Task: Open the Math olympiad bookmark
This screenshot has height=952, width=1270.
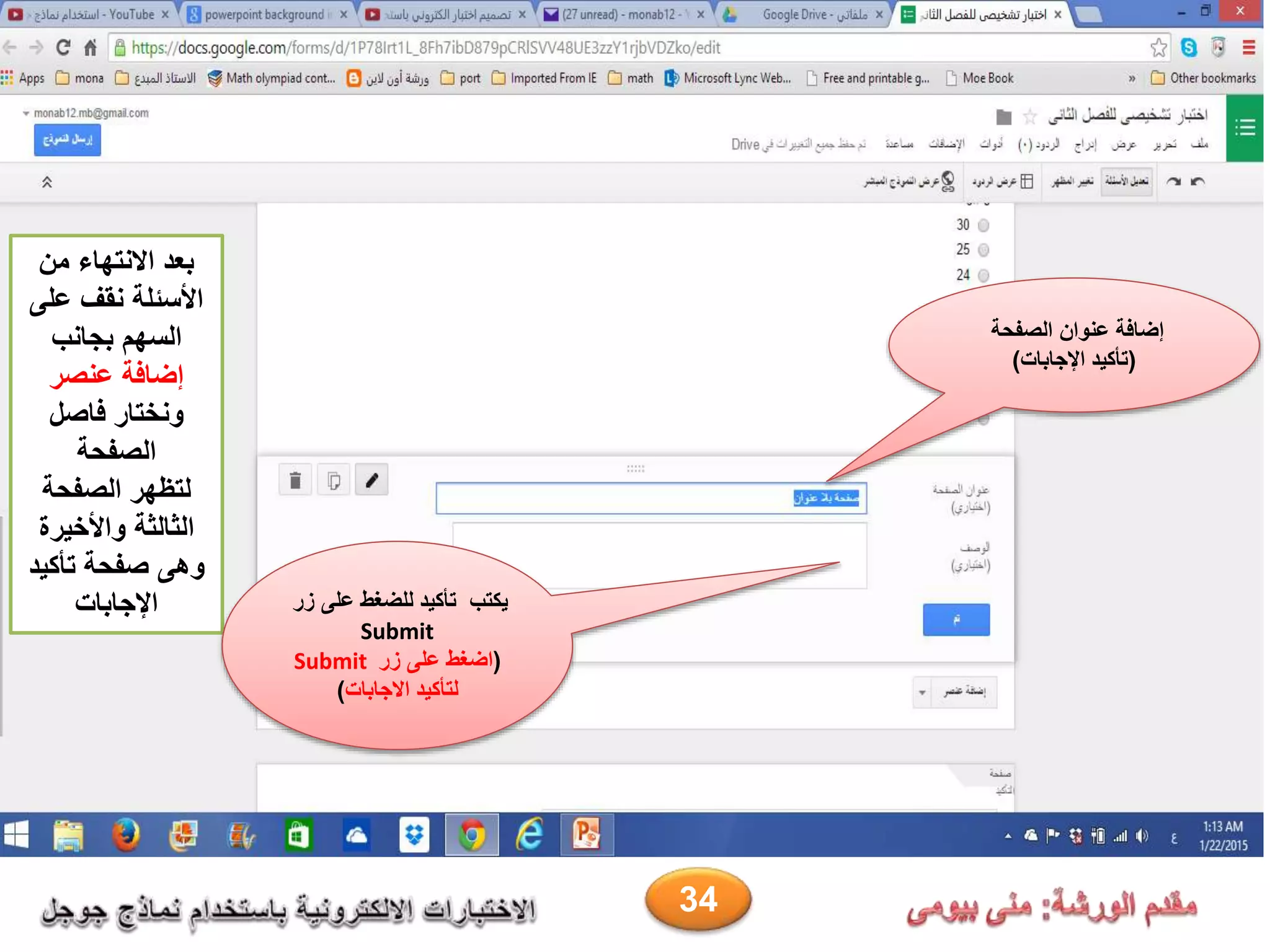Action: coord(272,78)
